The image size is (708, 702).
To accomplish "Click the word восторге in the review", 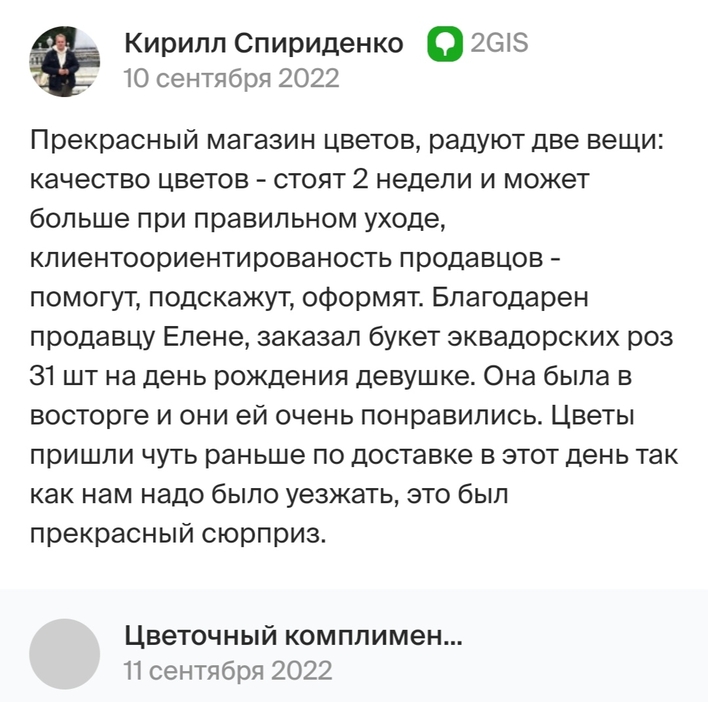I will click(89, 417).
